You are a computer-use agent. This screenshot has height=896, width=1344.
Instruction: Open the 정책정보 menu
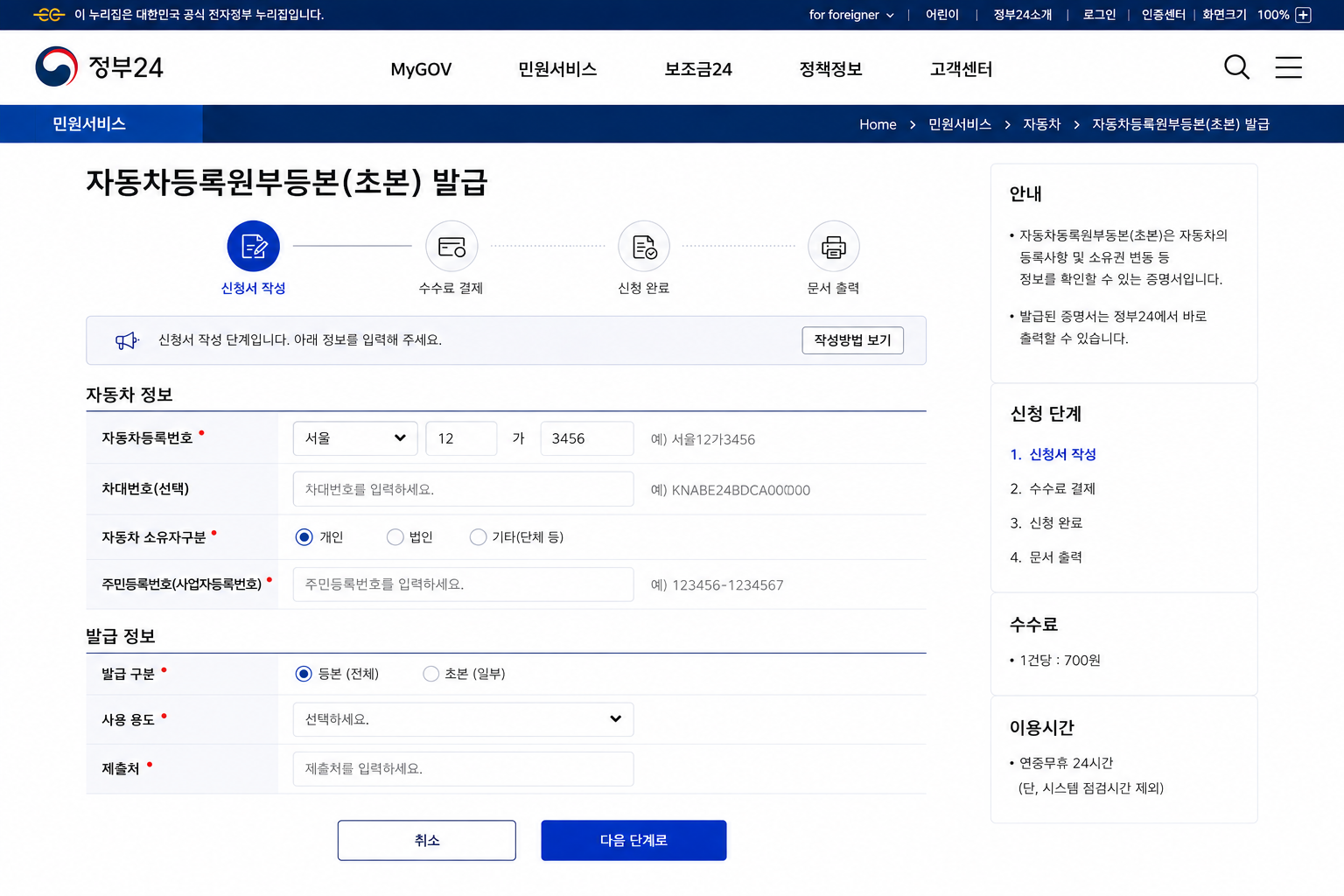pos(830,69)
